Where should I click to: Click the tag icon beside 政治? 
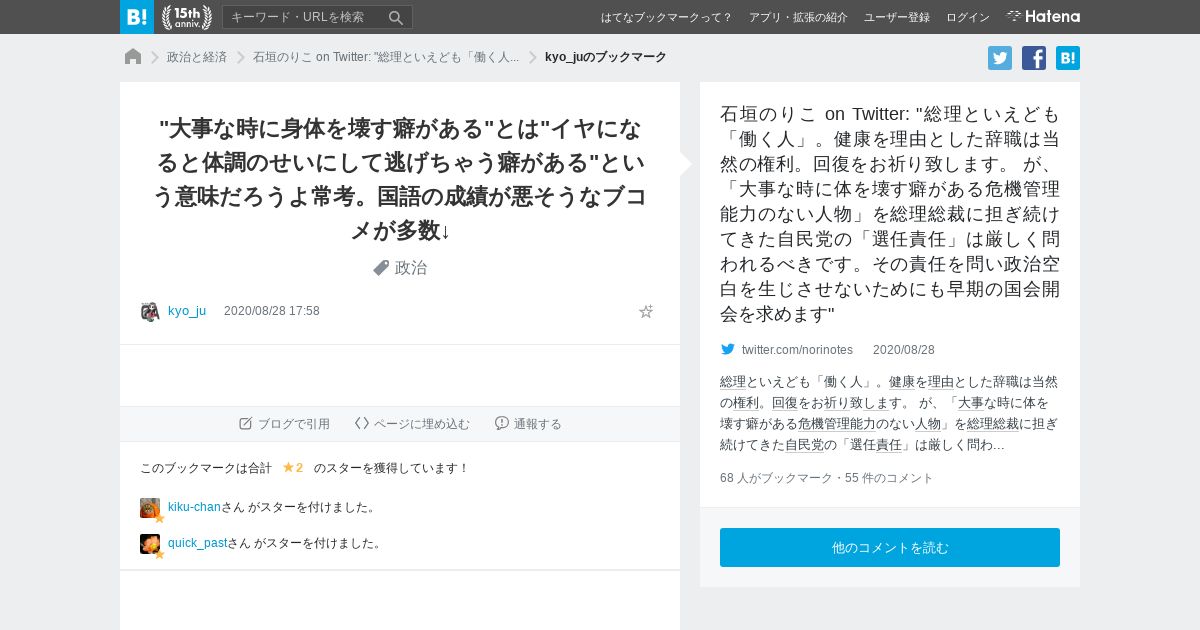tap(381, 268)
